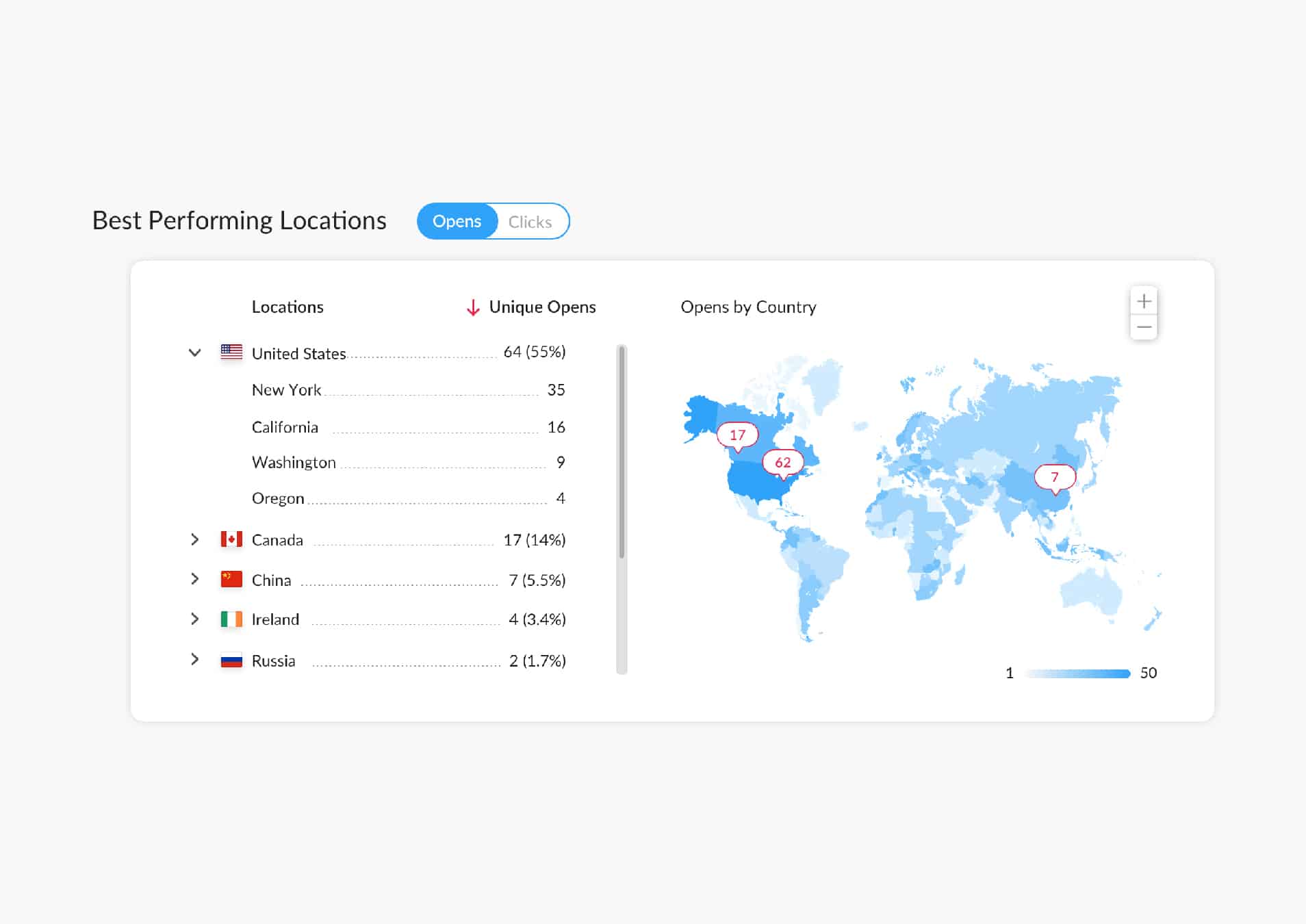Click the United States flag icon
The width and height of the screenshot is (1306, 924).
pyautogui.click(x=231, y=352)
